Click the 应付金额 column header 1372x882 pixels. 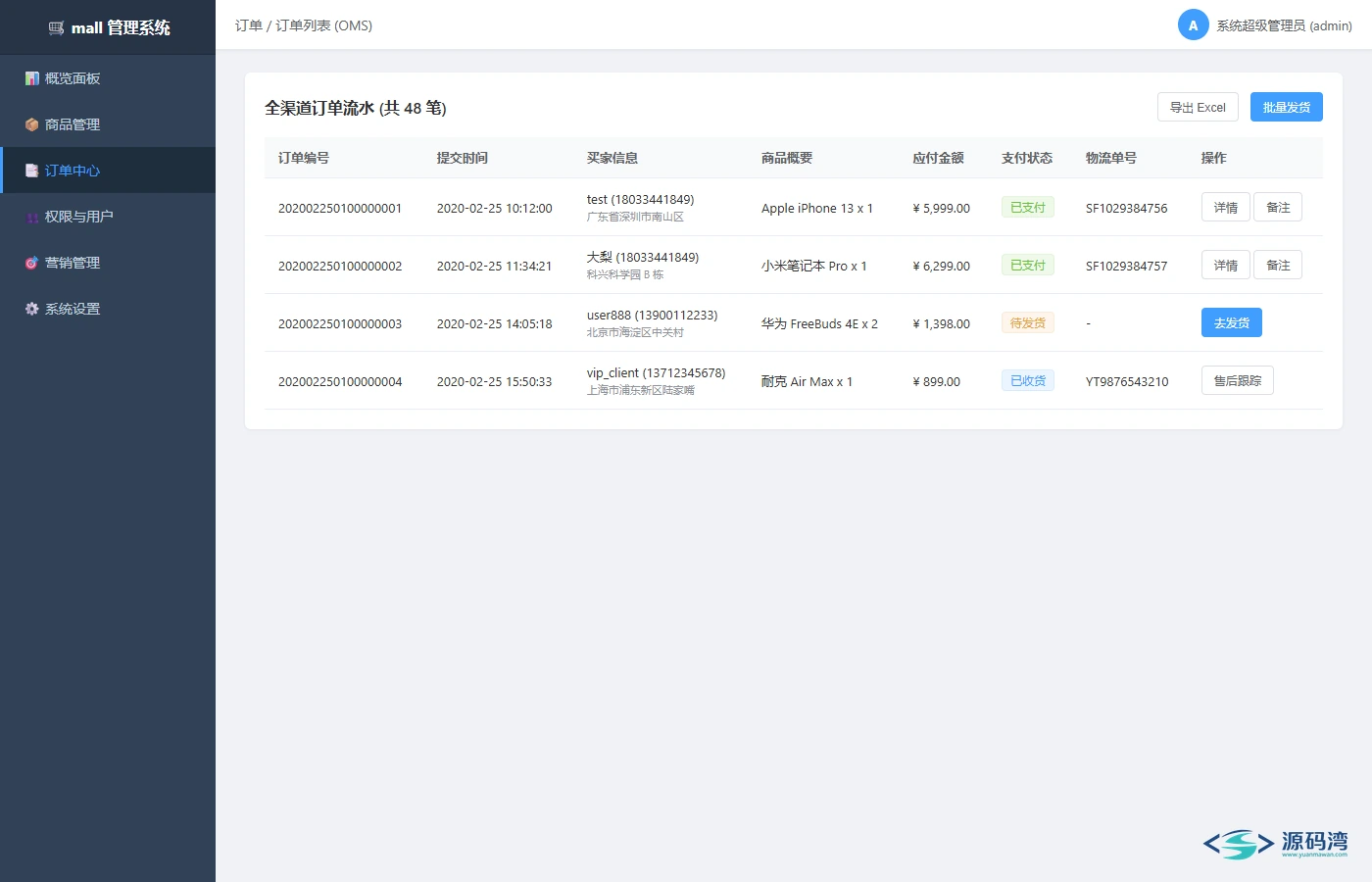(x=938, y=158)
